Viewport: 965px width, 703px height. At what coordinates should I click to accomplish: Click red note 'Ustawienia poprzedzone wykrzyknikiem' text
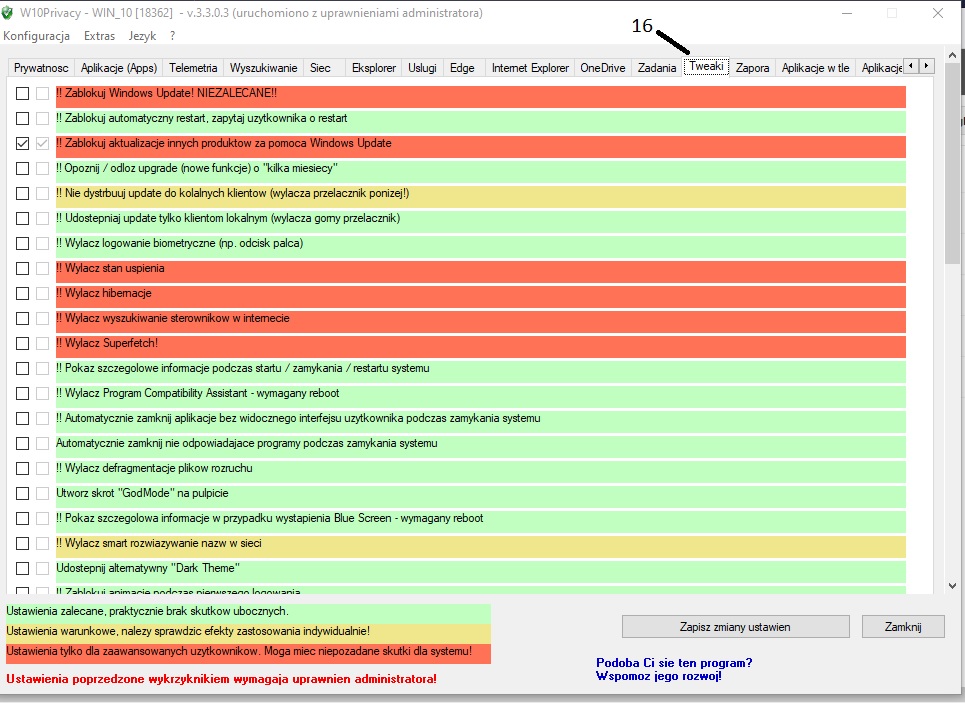(222, 679)
